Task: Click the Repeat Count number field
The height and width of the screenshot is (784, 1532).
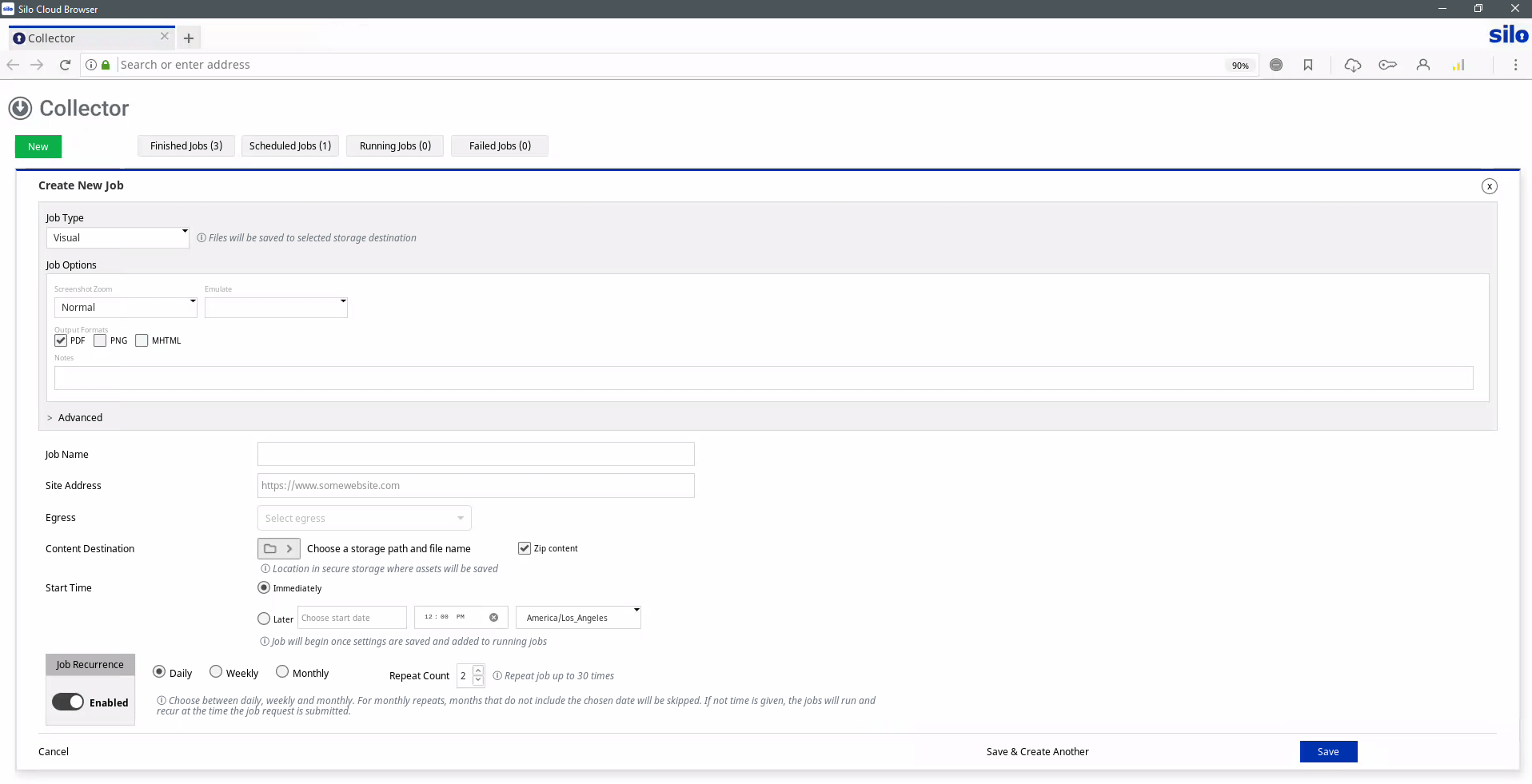Action: 465,675
